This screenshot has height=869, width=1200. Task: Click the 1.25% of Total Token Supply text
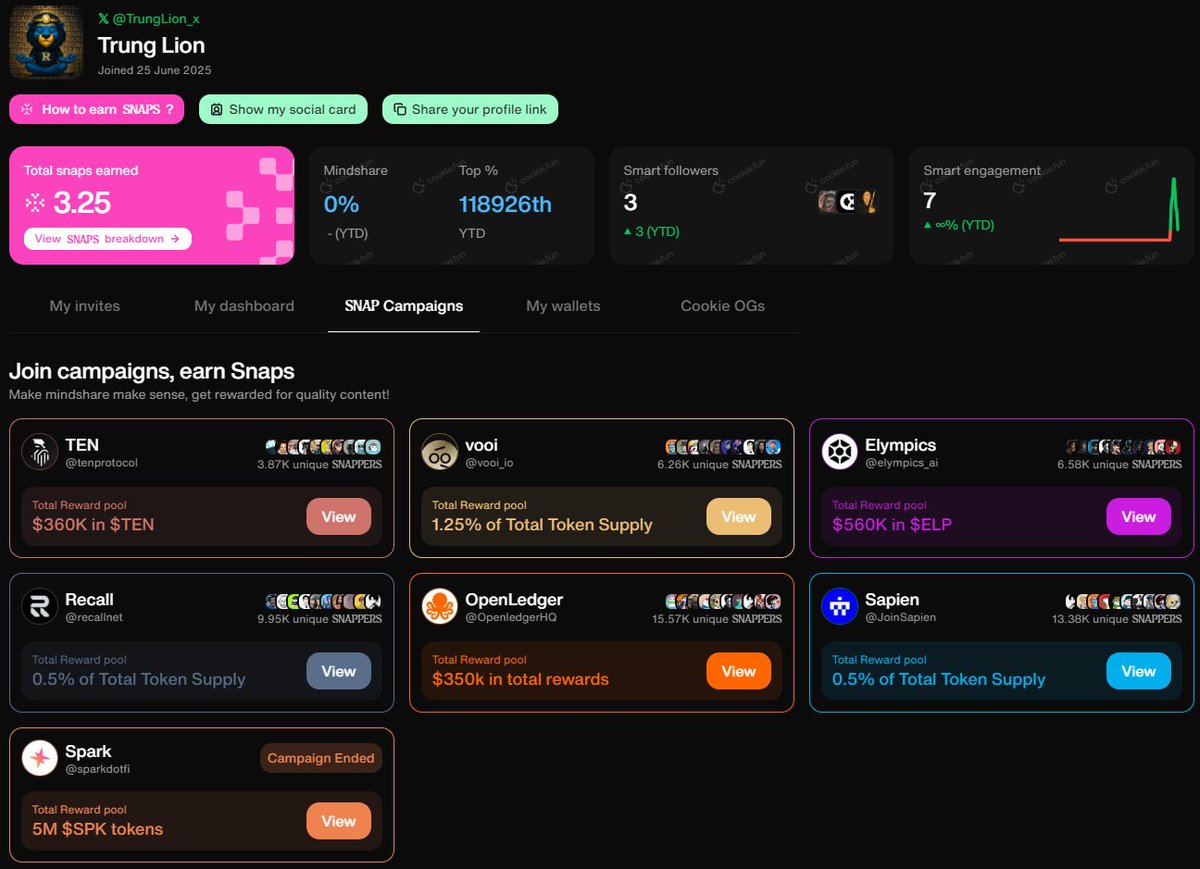coord(542,524)
